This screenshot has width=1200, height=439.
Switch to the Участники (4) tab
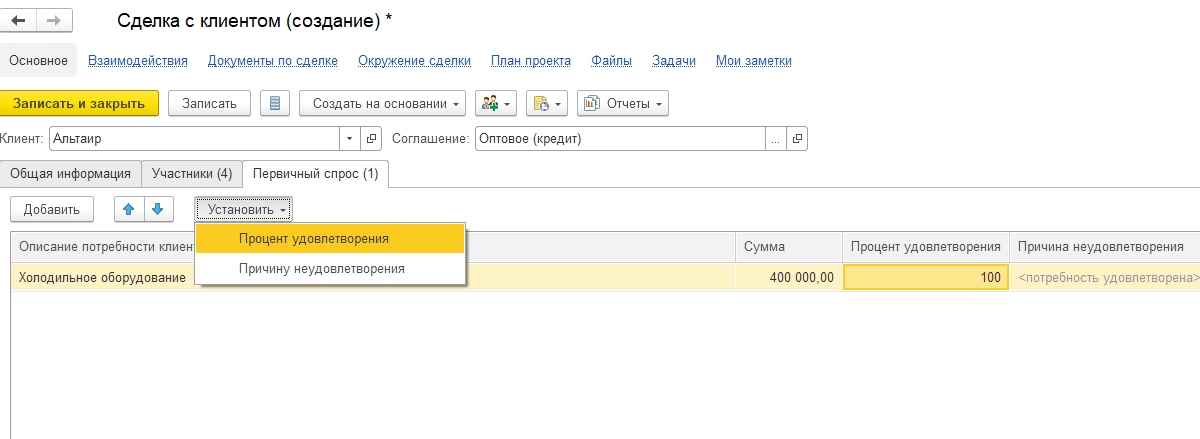(x=191, y=173)
